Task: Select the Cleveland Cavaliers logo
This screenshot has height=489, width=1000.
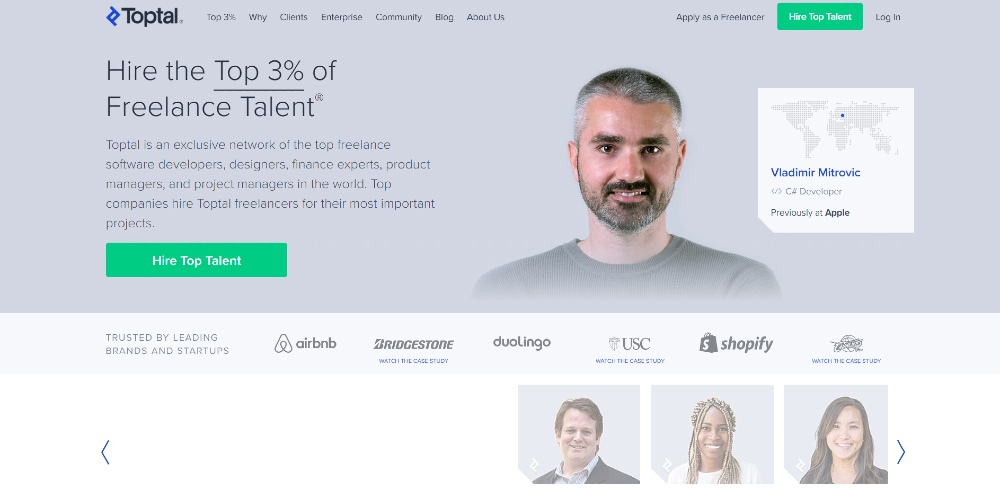Action: tap(846, 344)
